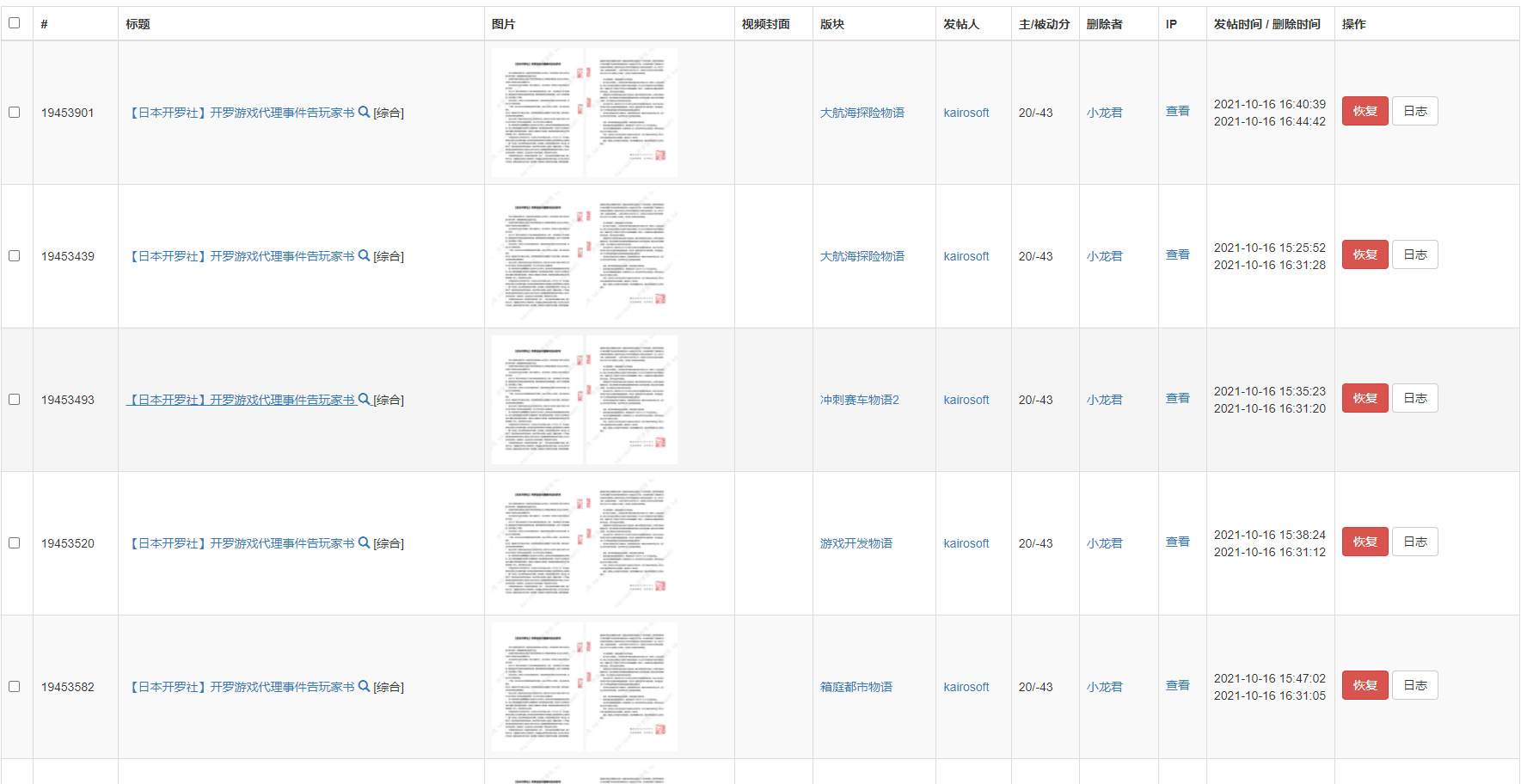Check the checkbox for post 19453493

point(15,399)
